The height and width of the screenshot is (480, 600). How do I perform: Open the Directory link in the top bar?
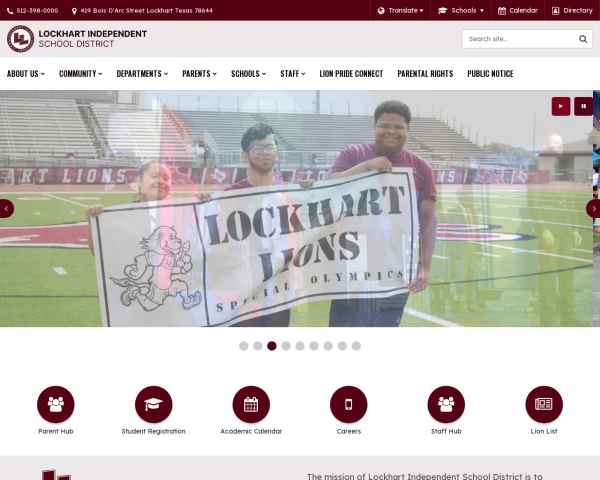[x=572, y=10]
